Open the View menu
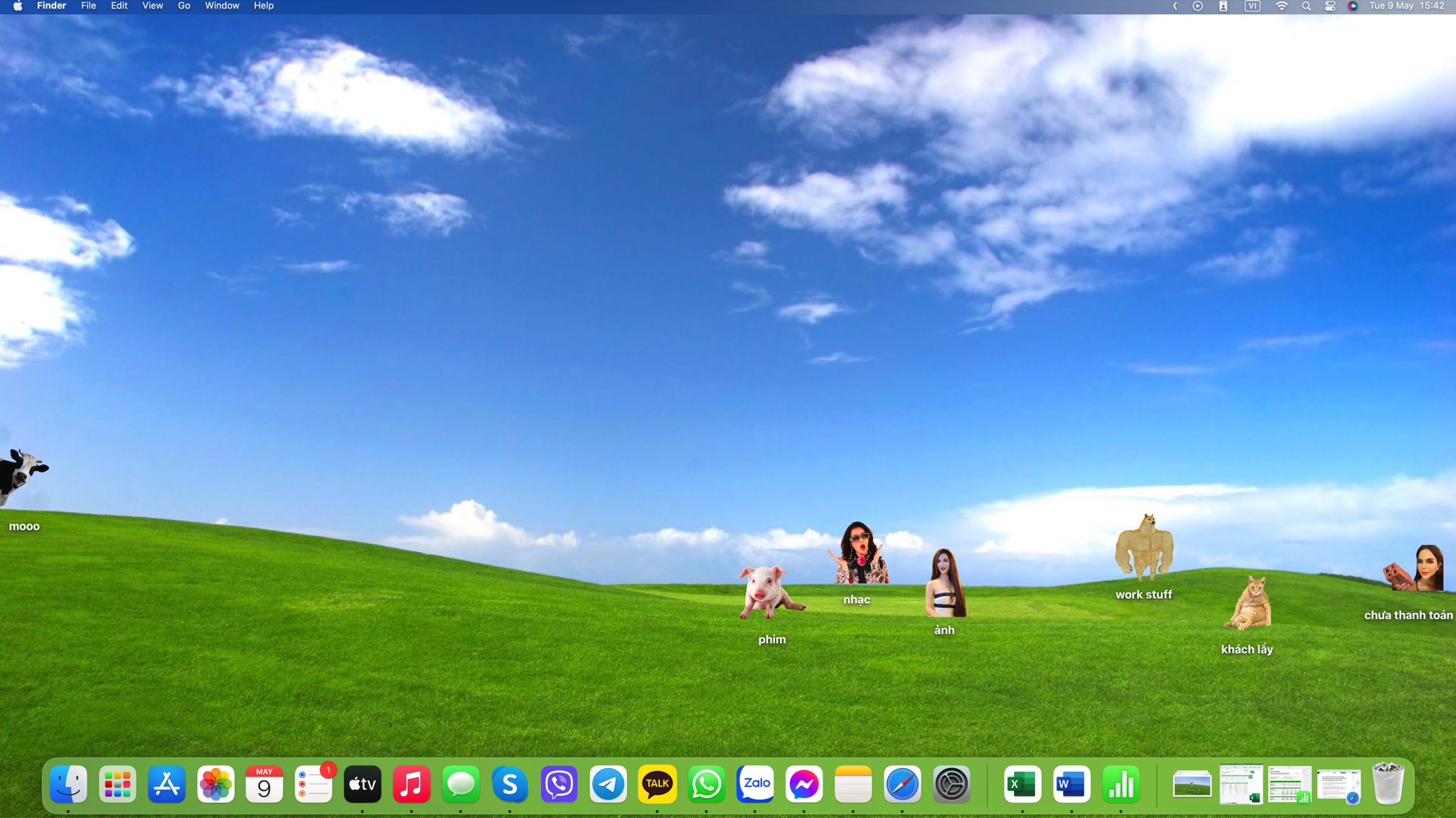1456x818 pixels. [152, 6]
